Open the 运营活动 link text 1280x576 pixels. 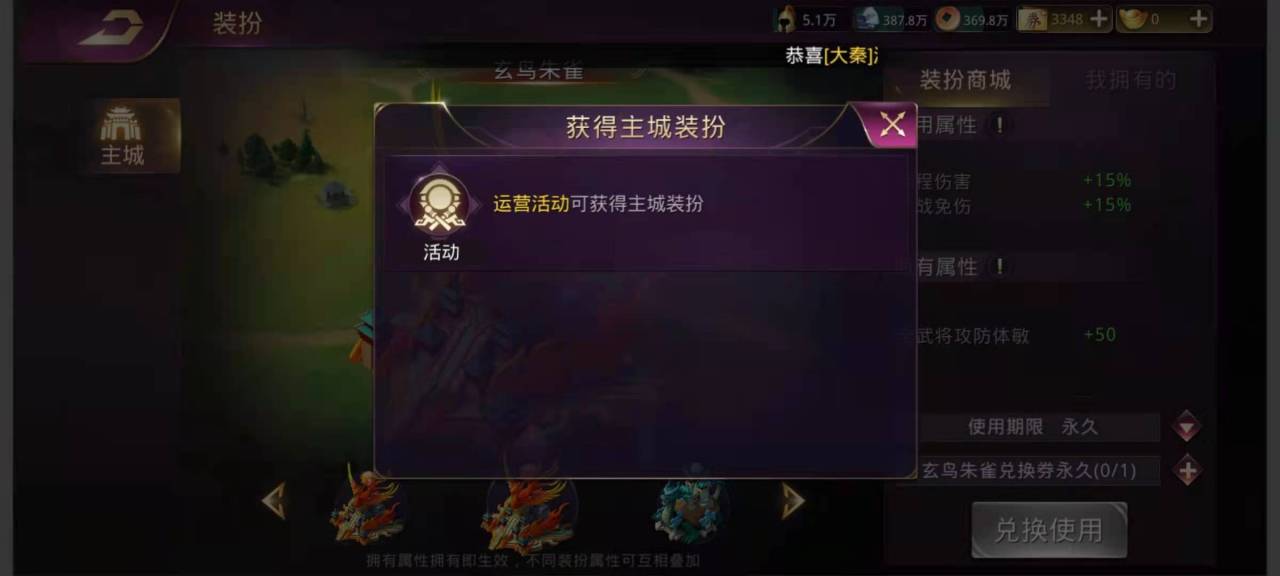click(x=531, y=203)
